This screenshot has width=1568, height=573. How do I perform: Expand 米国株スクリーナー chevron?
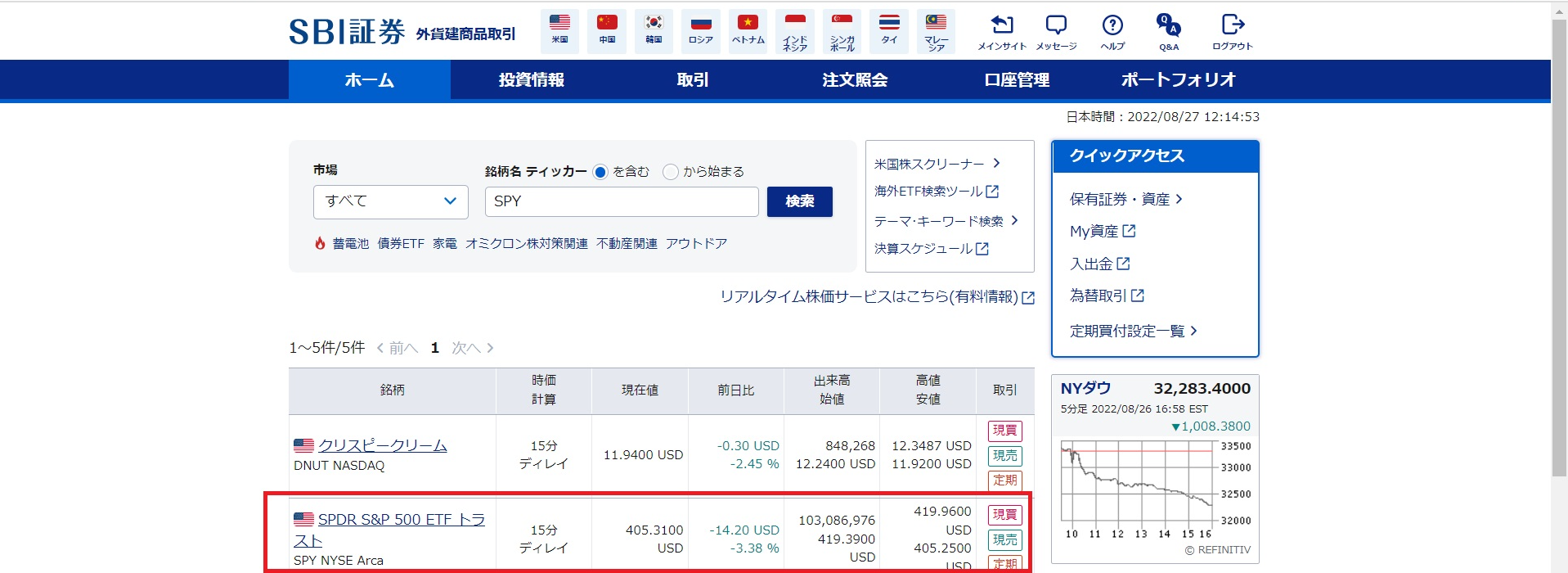click(996, 163)
